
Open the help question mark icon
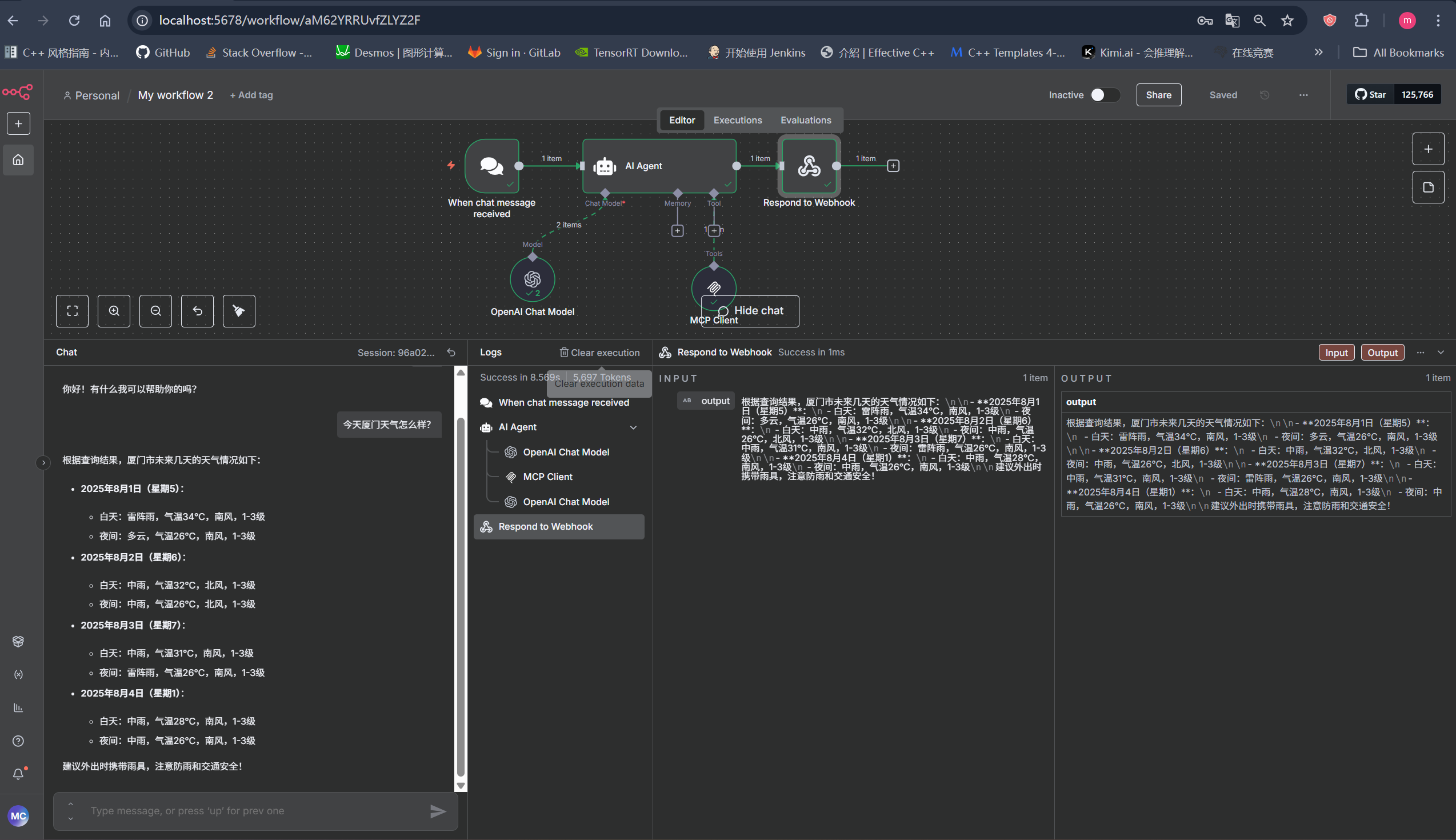coord(18,741)
